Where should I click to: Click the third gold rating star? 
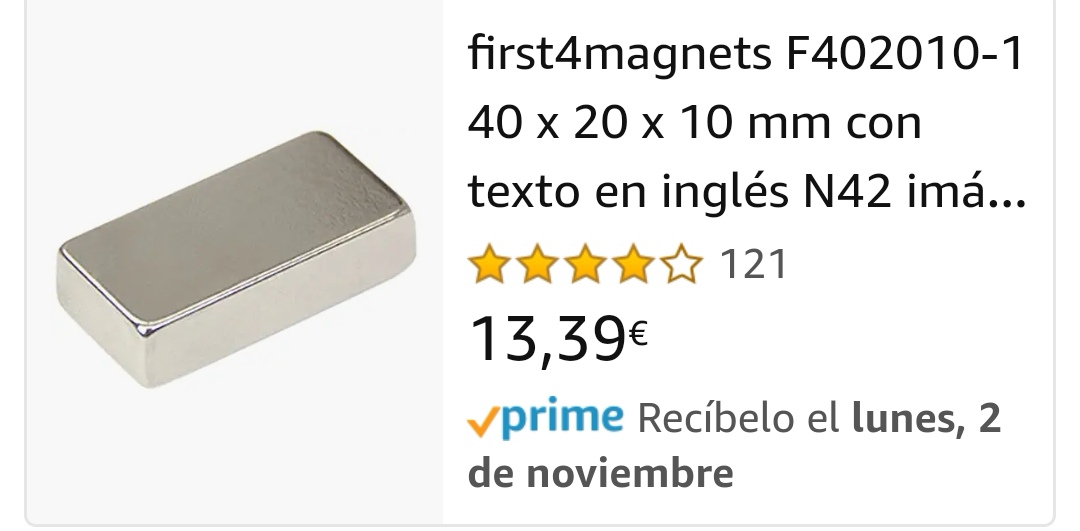(585, 264)
